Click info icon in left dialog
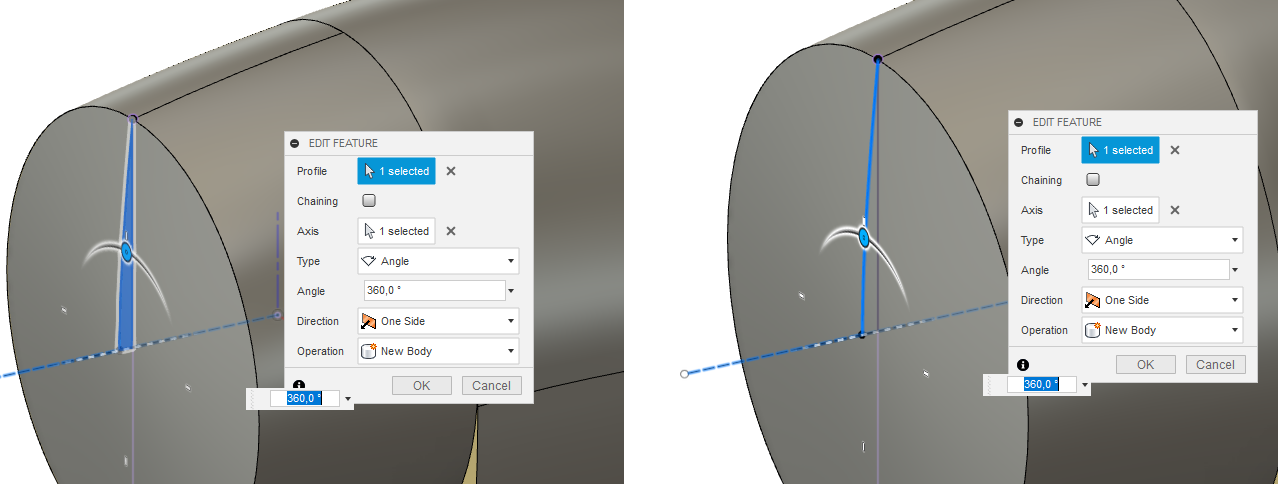 point(299,384)
